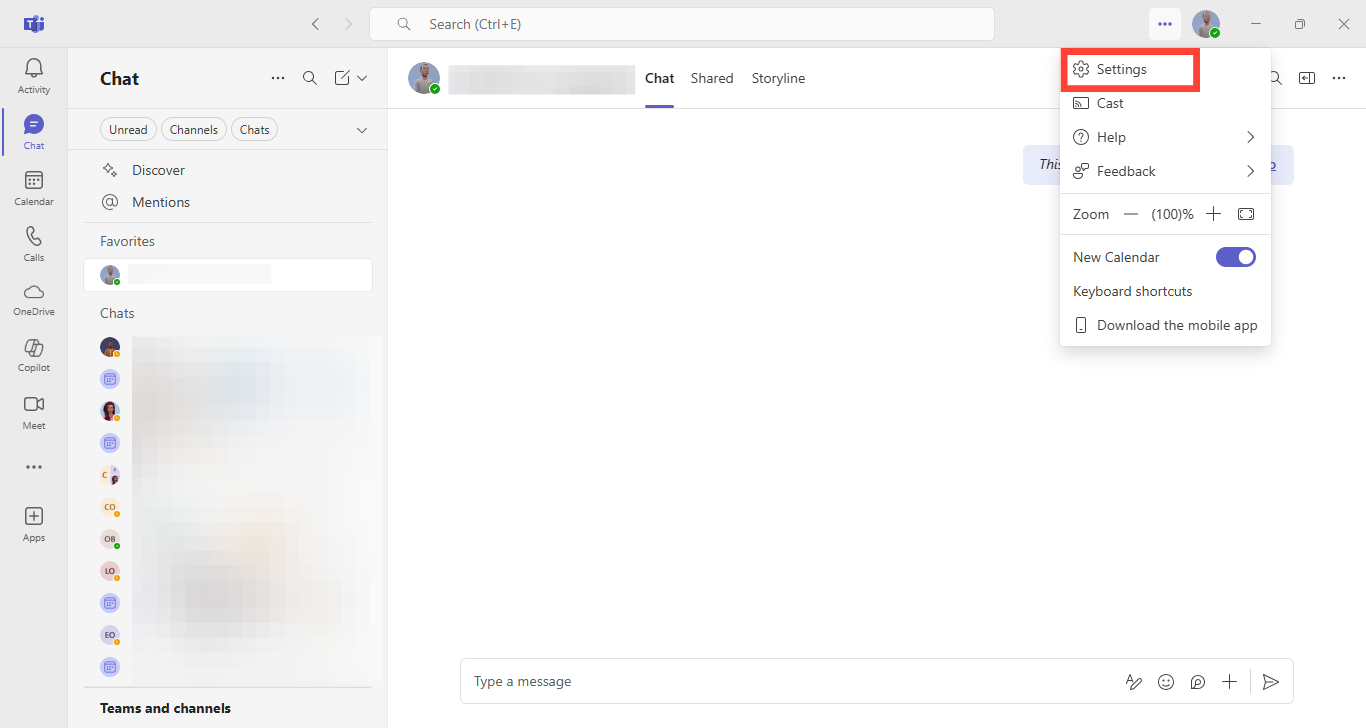Expand the Feedback submenu
Screen dimensions: 1366x728
tap(1165, 171)
